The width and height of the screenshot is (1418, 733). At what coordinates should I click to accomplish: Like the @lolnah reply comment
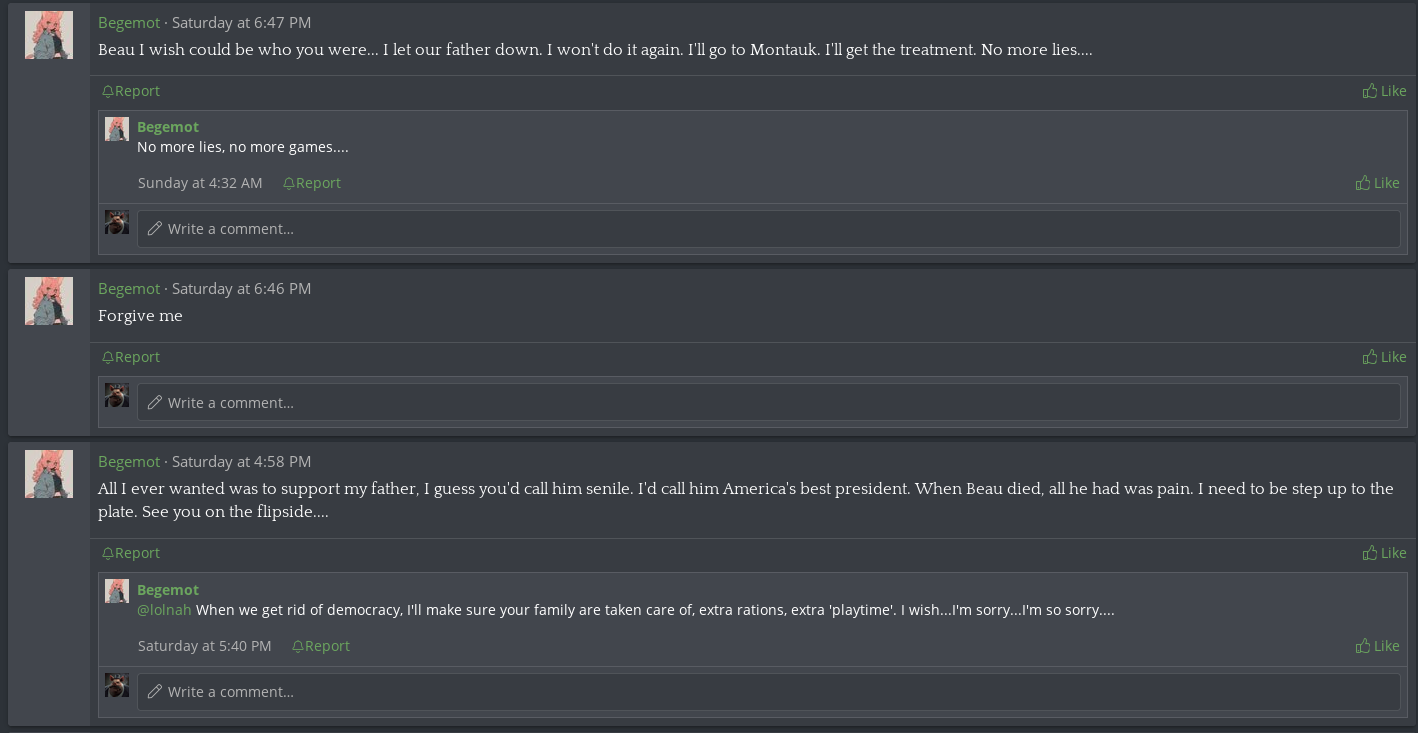click(1377, 646)
